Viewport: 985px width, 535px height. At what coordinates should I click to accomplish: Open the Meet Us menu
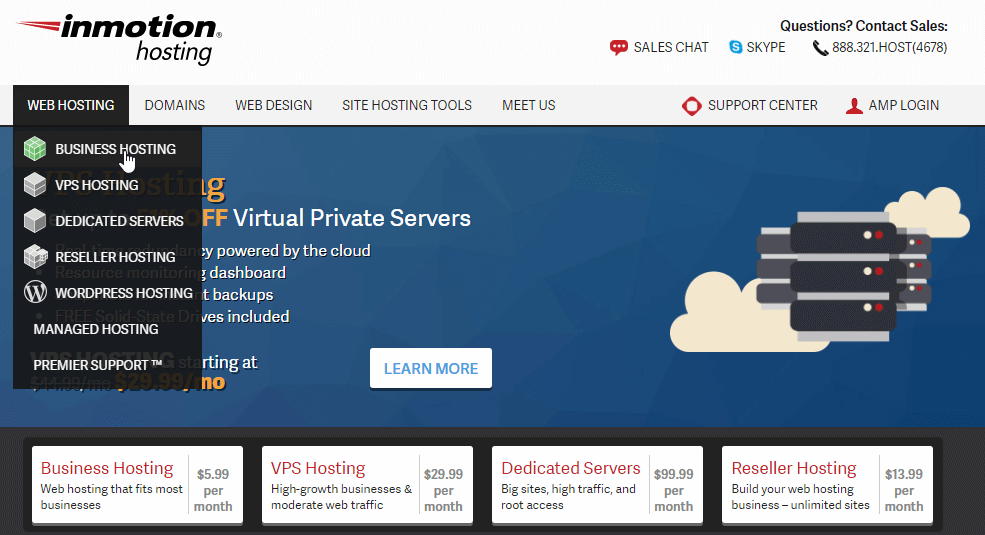528,105
